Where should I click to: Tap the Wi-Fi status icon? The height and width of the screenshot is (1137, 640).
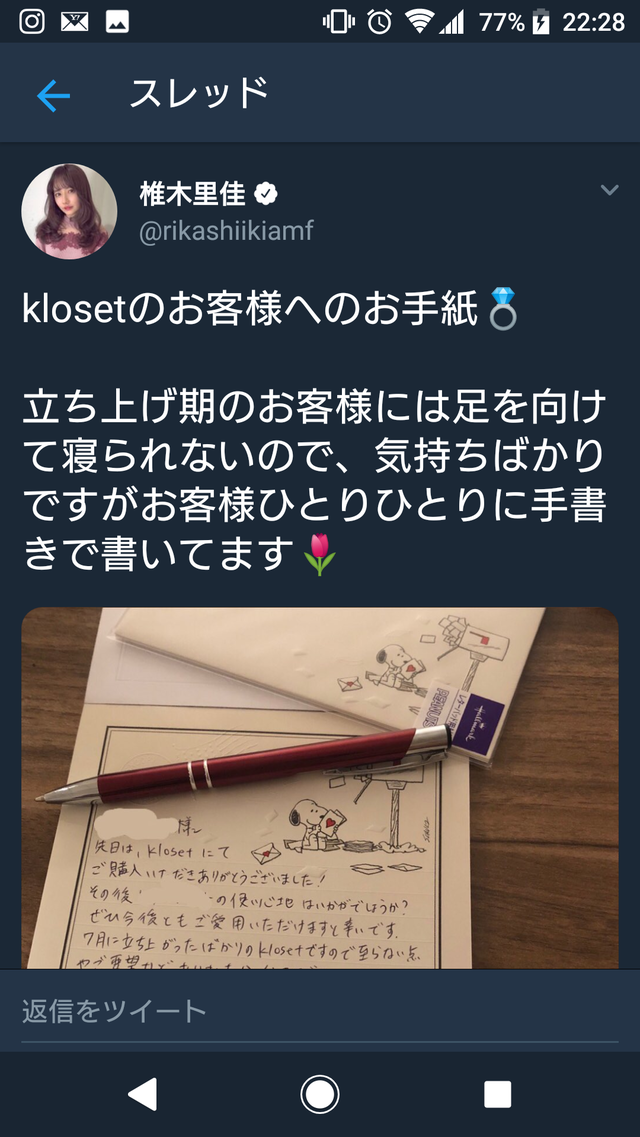click(x=420, y=22)
